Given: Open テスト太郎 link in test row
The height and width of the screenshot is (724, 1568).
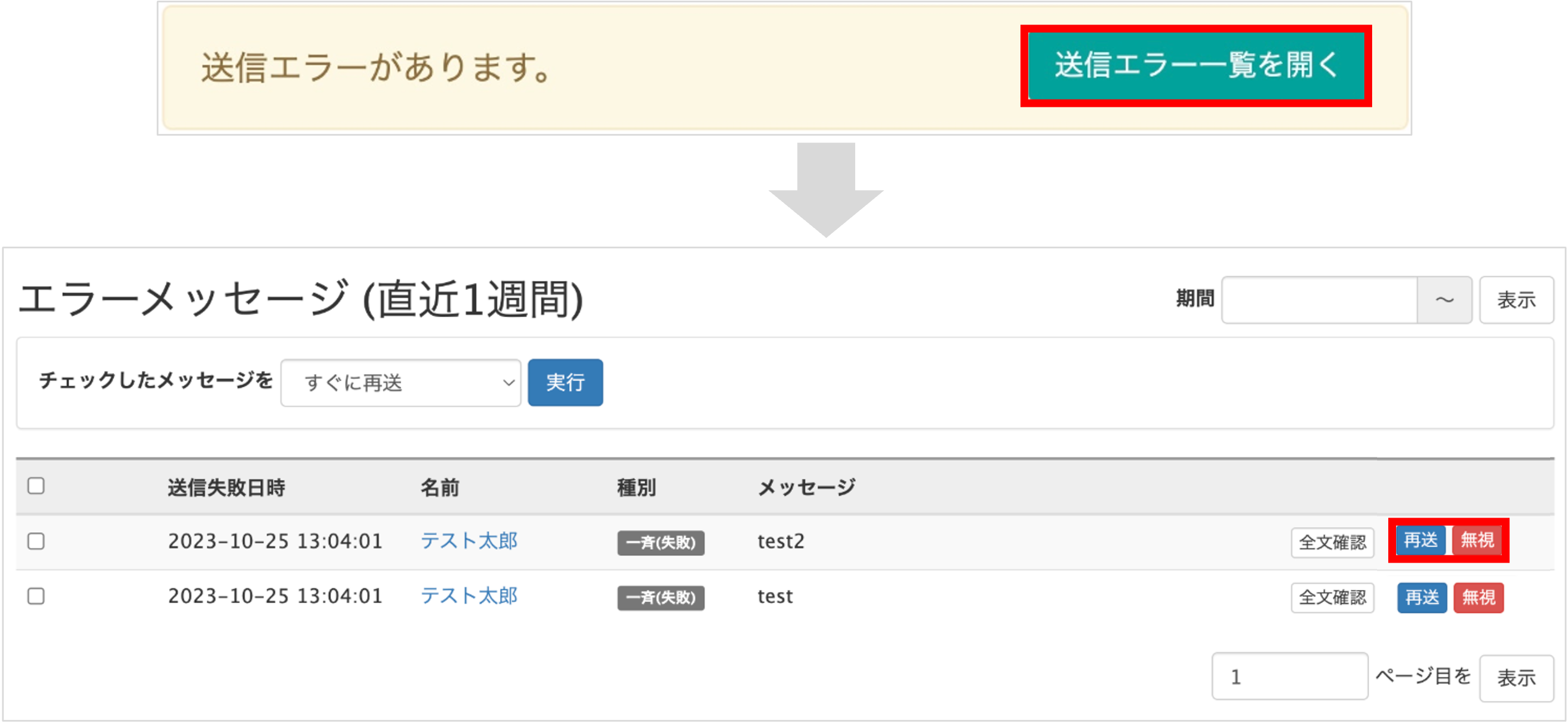Looking at the screenshot, I should [469, 595].
